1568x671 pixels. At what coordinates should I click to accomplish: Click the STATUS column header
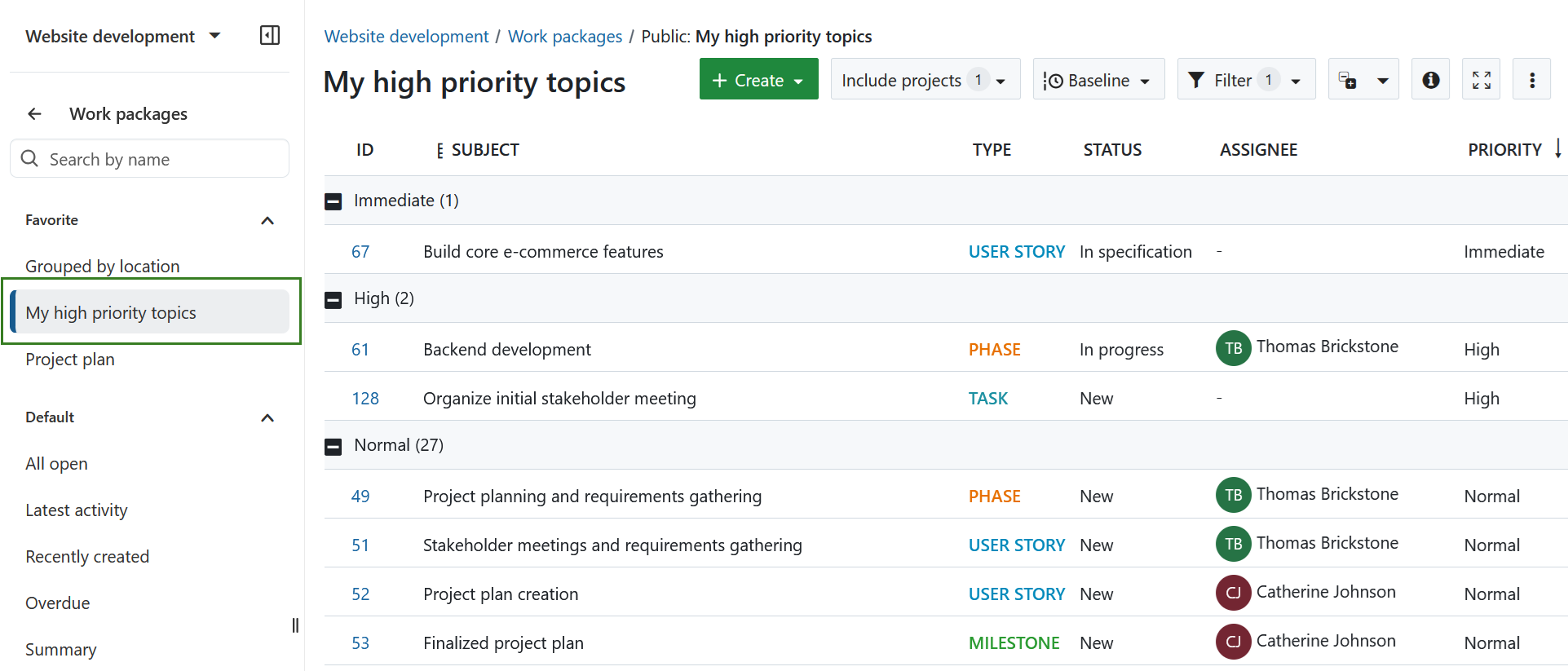pos(1112,150)
